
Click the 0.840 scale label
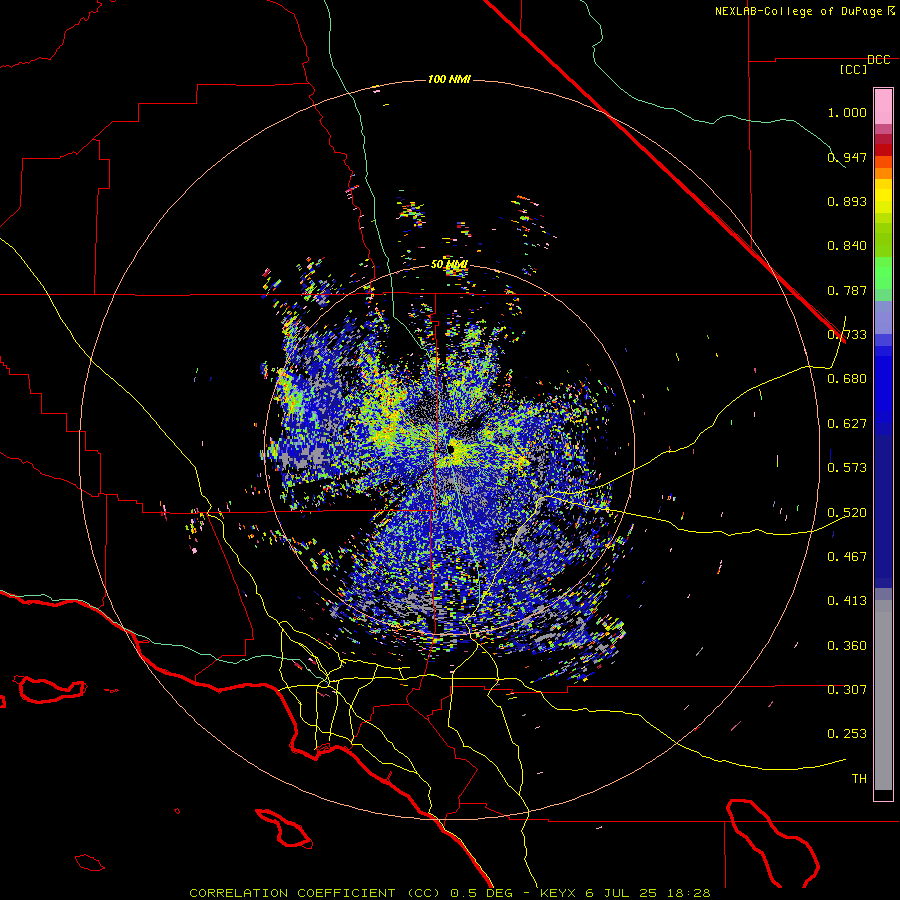(x=847, y=246)
